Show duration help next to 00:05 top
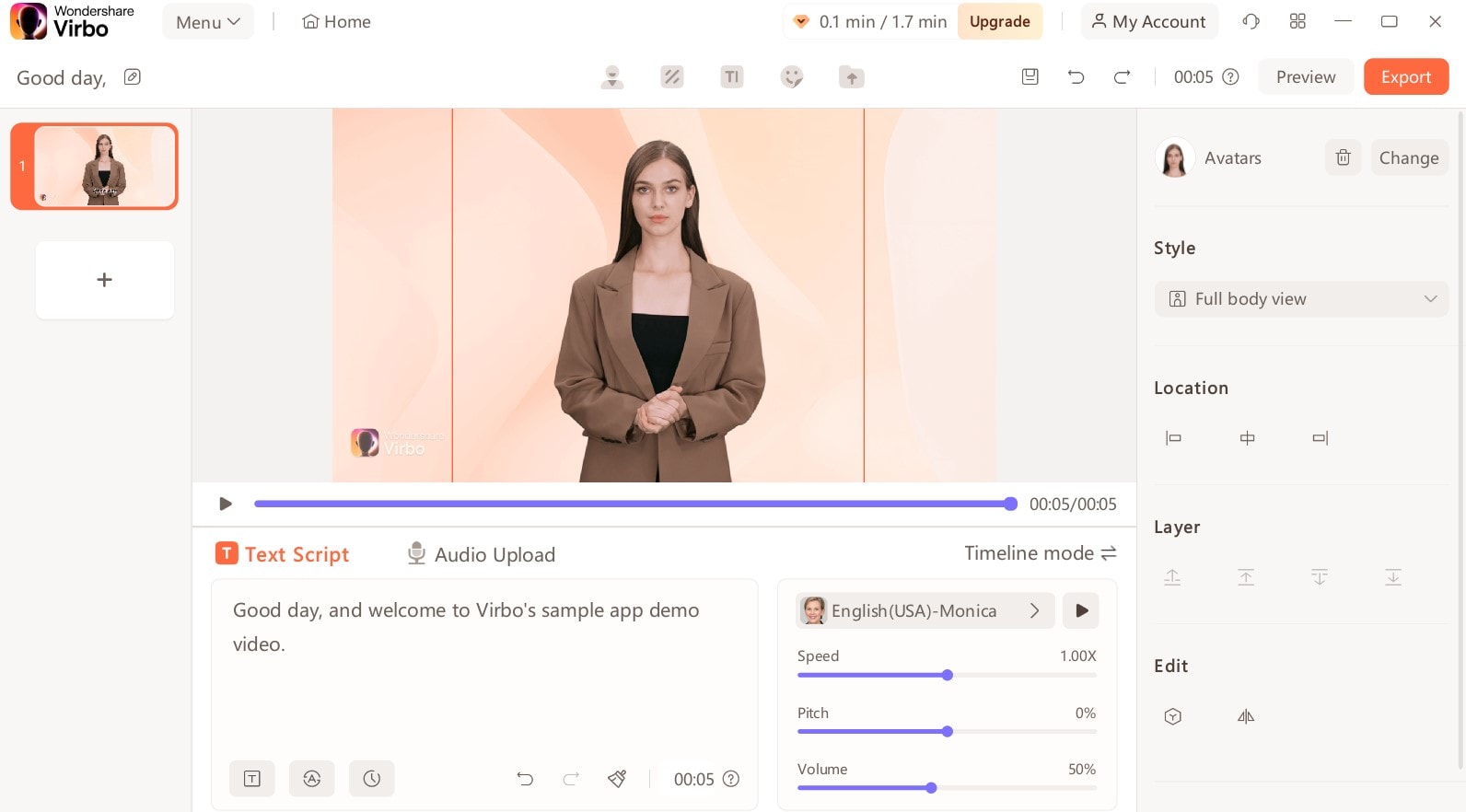The width and height of the screenshot is (1466, 812). pos(1230,77)
